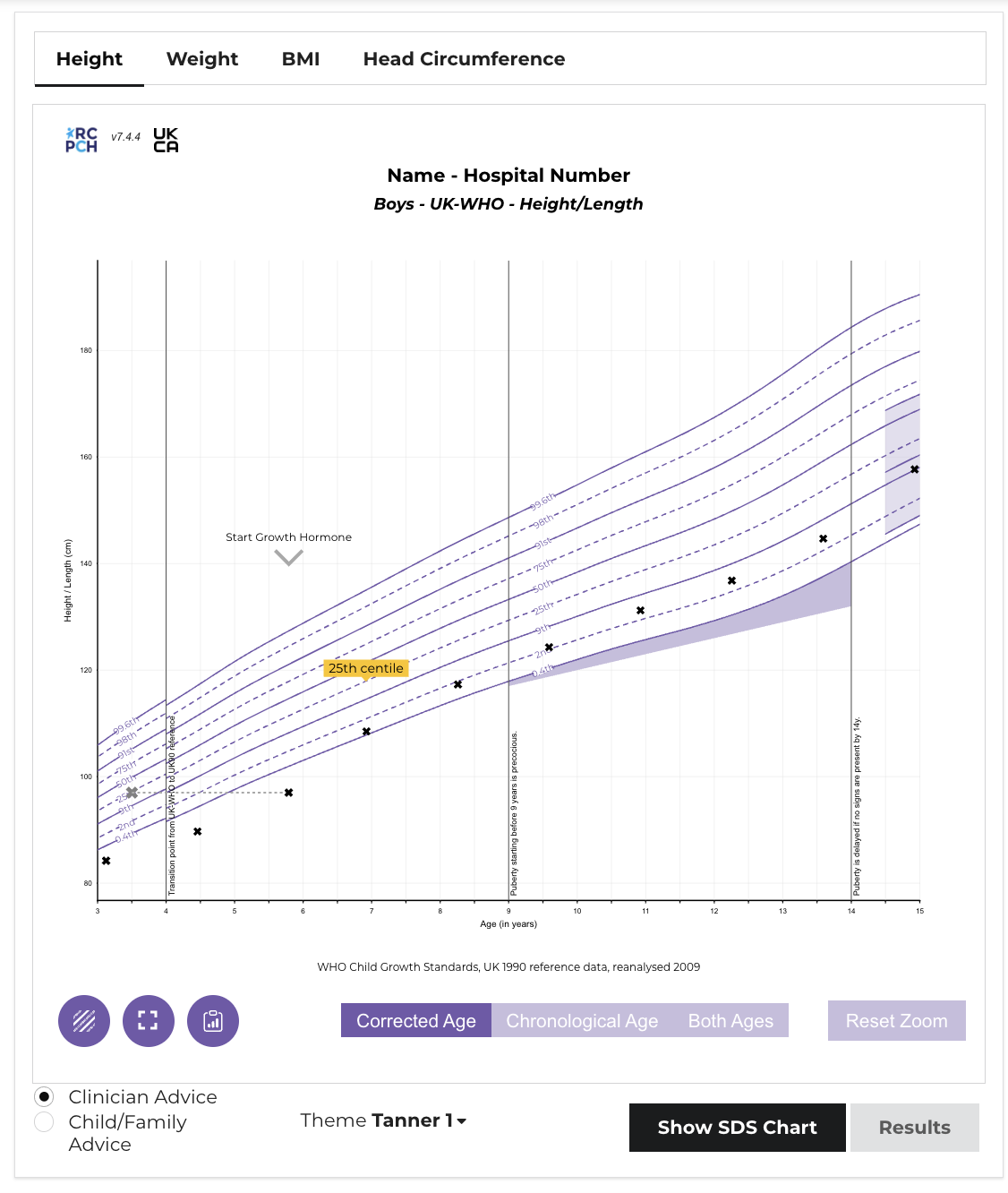Expand the Theme dropdown chevron
This screenshot has width=1008, height=1193.
point(460,1122)
